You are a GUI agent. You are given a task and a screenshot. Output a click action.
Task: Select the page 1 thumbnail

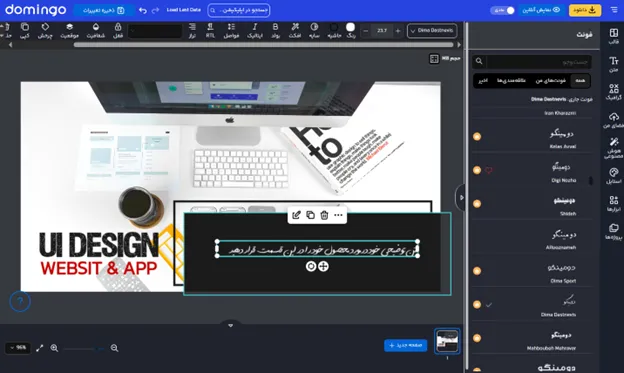447,341
